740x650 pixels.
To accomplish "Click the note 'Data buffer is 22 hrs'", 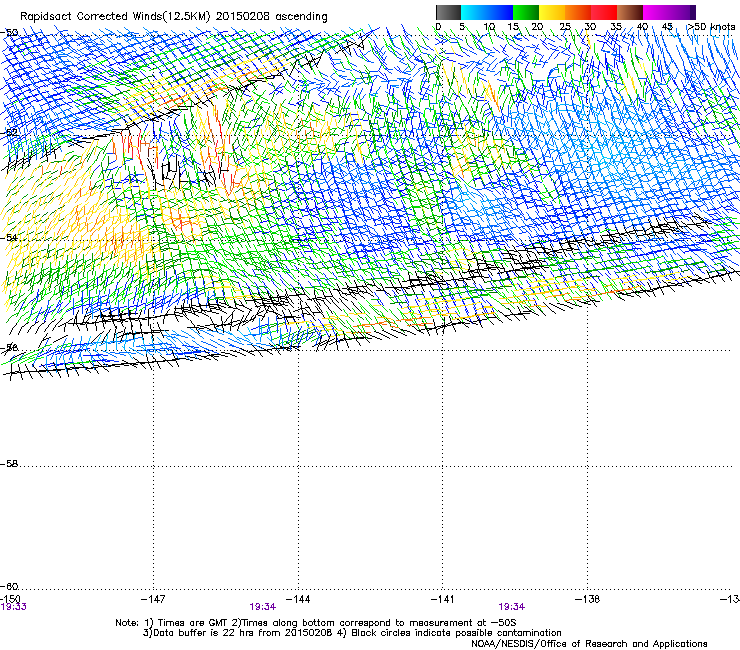I will point(202,633).
